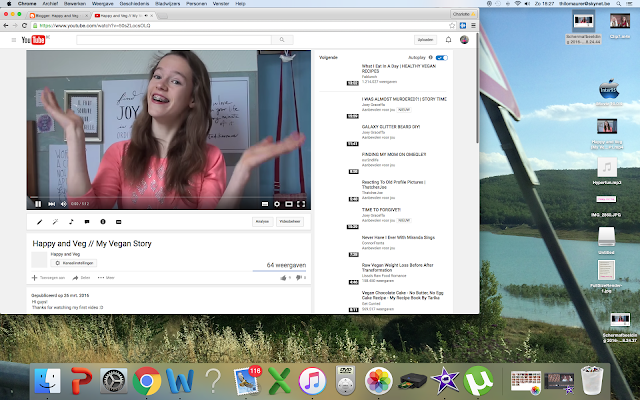The height and width of the screenshot is (400, 640).
Task: Click the YouTube page scrollbar
Action: click(477, 88)
